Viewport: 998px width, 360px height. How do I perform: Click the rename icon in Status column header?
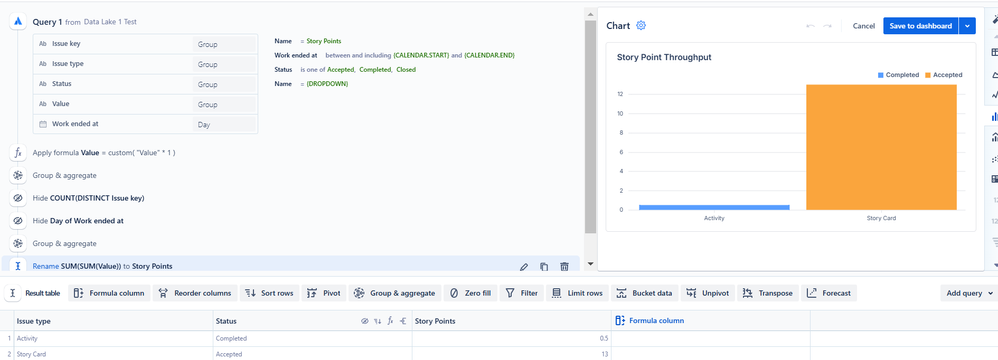click(403, 321)
